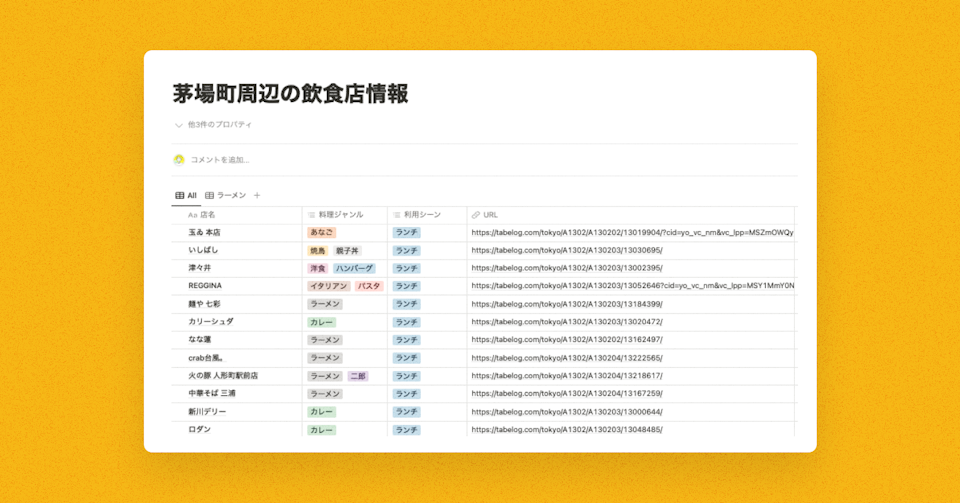Click the page title 茅場町周辺の飲食店情報
Image resolution: width=960 pixels, height=503 pixels.
click(290, 94)
